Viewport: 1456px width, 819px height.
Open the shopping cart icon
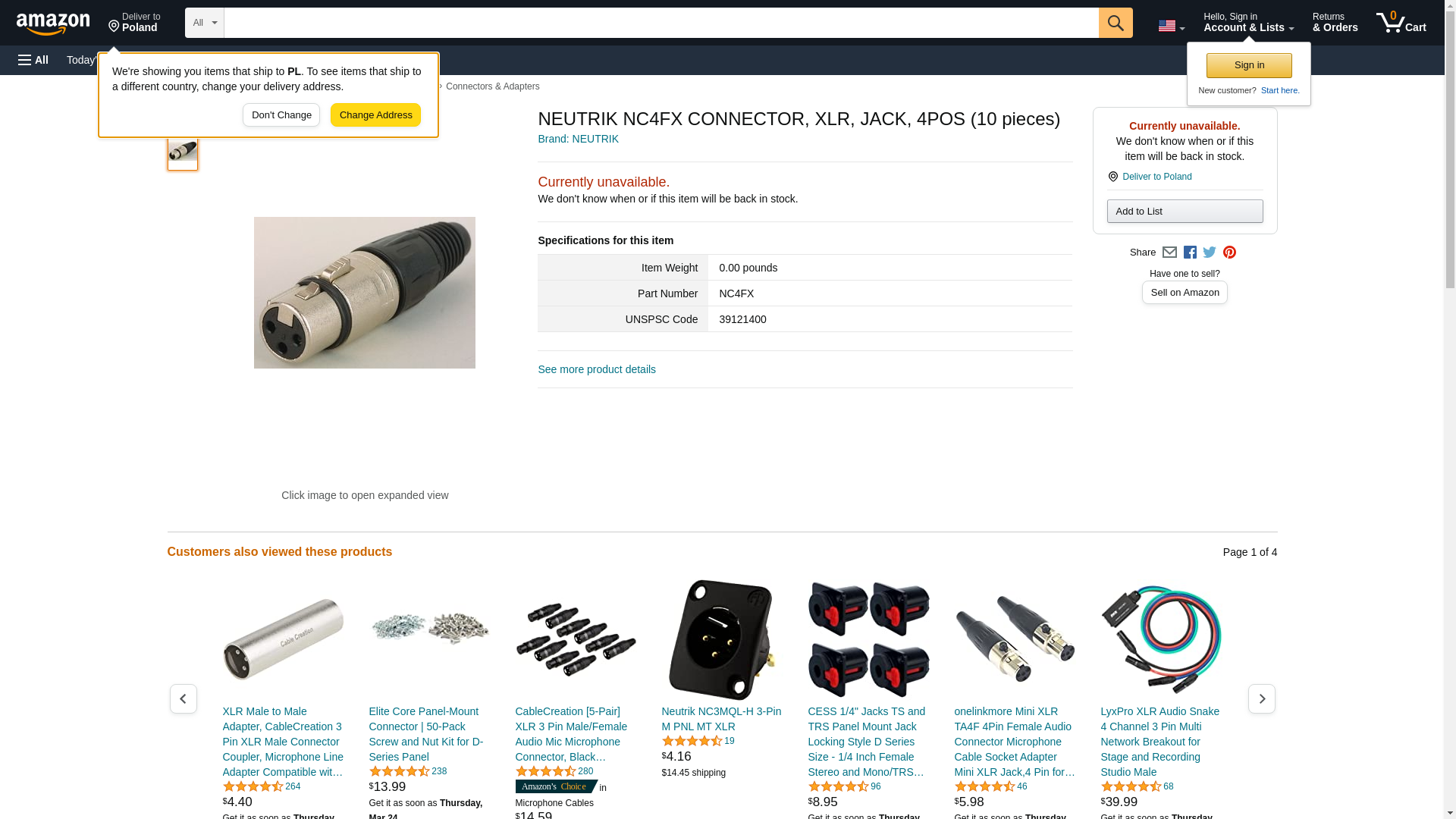pyautogui.click(x=1401, y=23)
